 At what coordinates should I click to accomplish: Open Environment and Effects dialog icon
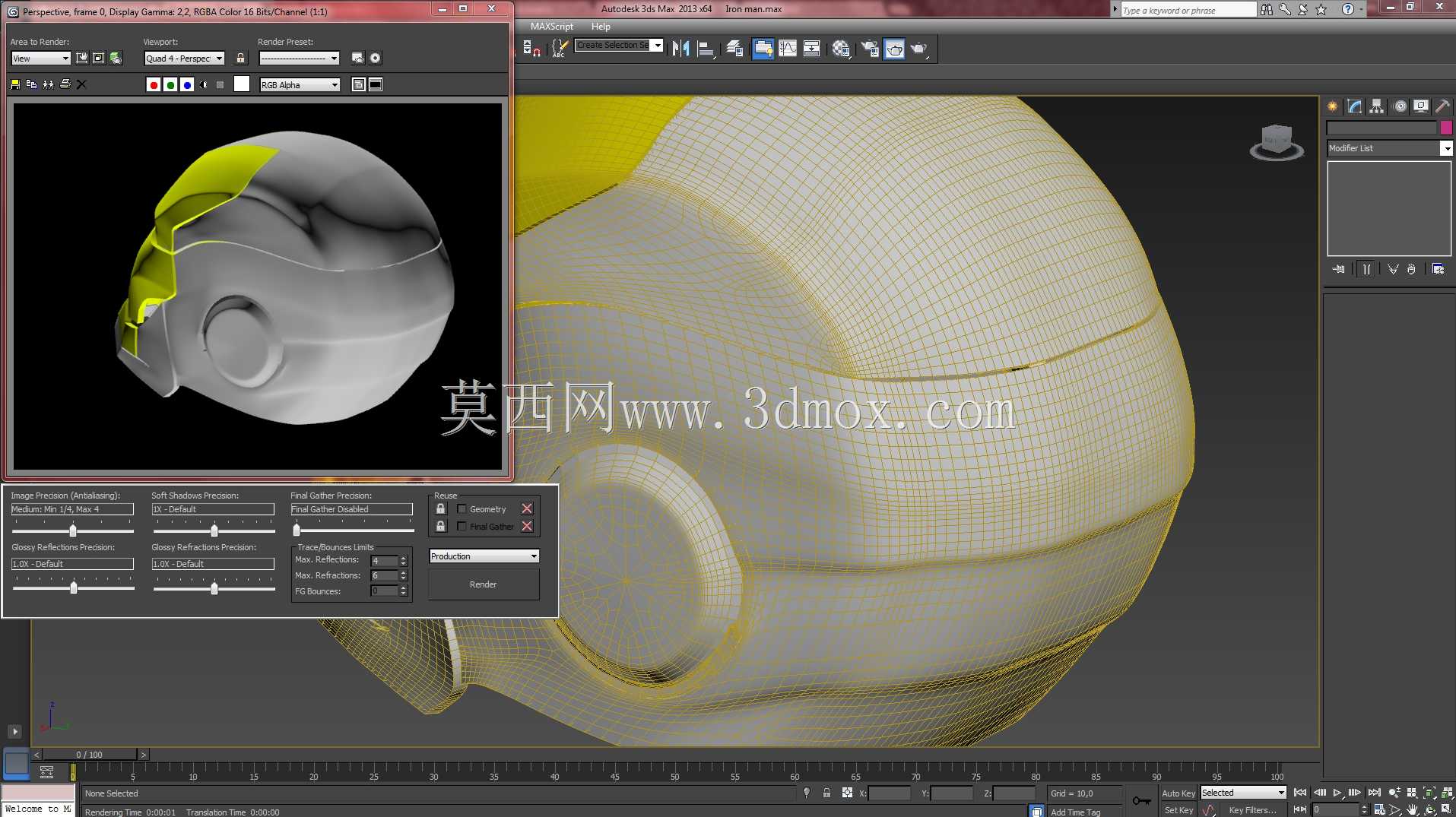375,58
